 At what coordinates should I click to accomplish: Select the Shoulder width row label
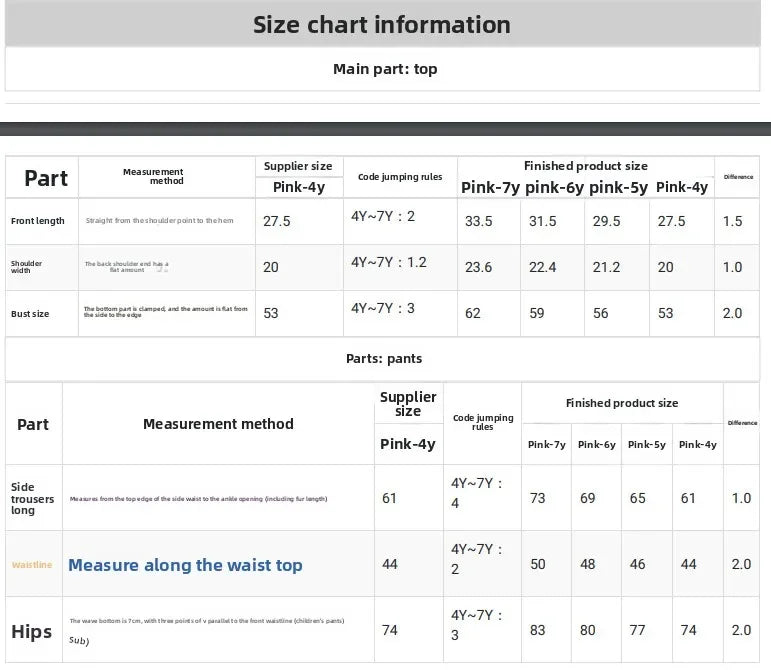(x=27, y=266)
